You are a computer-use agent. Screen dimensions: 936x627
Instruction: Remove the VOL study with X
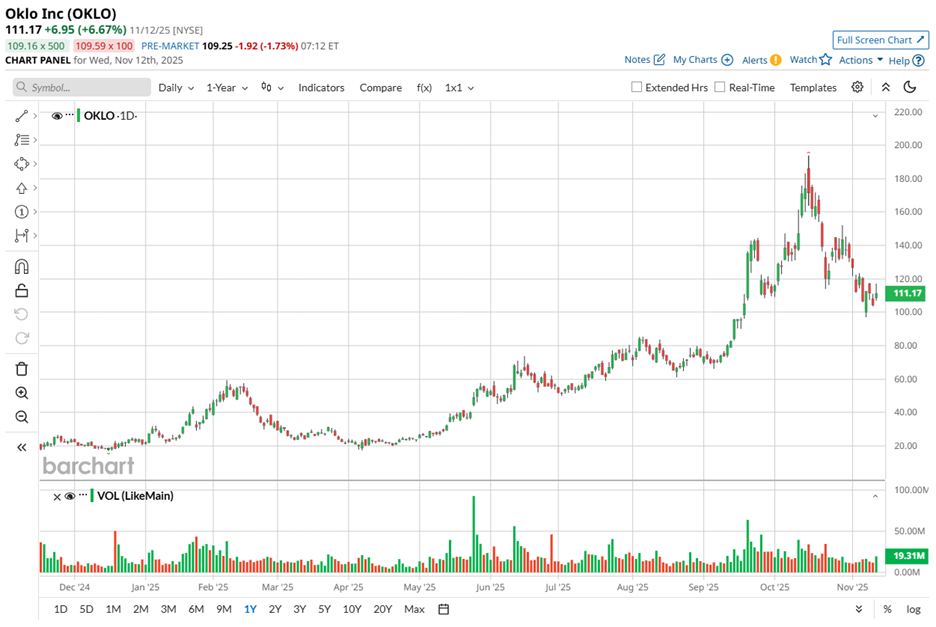pyautogui.click(x=57, y=497)
